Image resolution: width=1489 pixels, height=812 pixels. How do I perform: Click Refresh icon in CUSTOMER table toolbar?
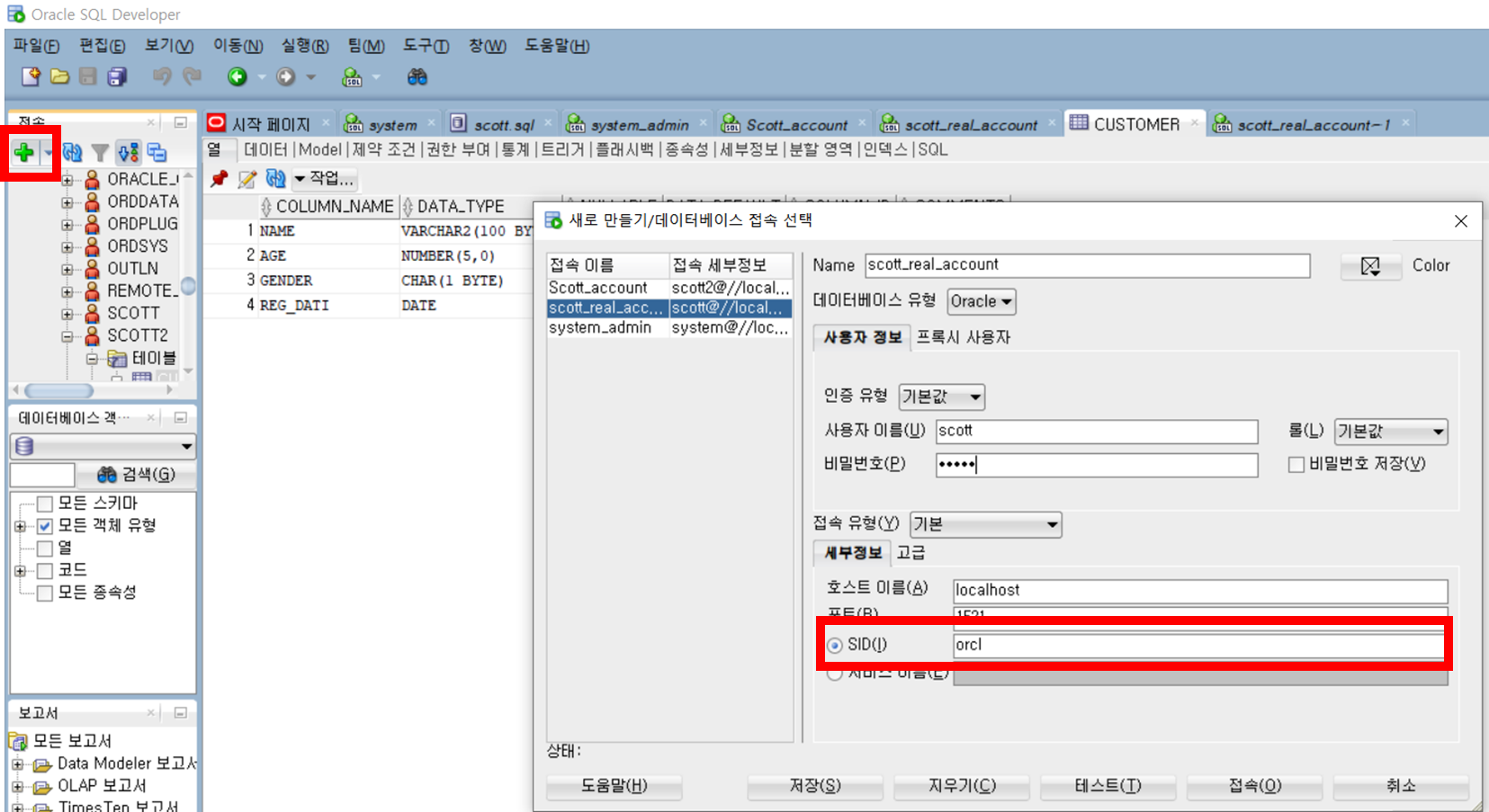coord(275,179)
